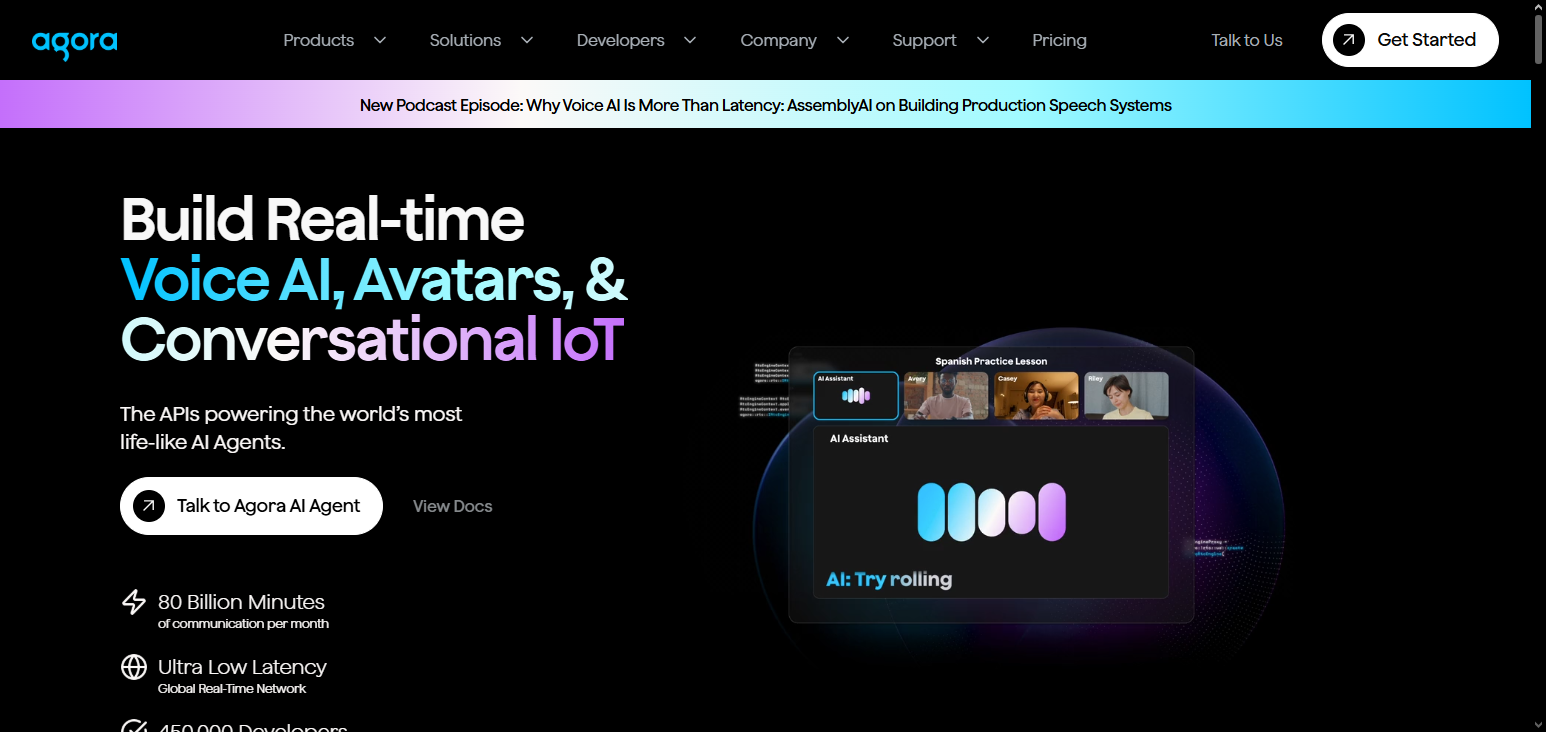Open the View Docs link
The image size is (1546, 732).
pyautogui.click(x=453, y=506)
